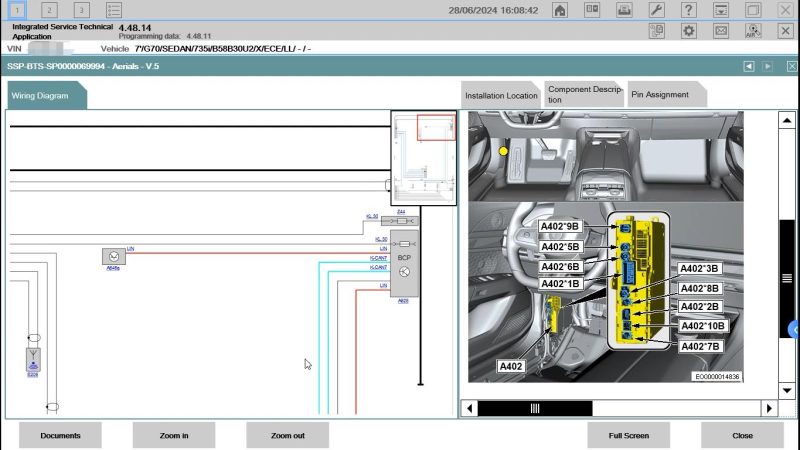Close the Aerials document panel
The height and width of the screenshot is (450, 800).
click(x=791, y=66)
